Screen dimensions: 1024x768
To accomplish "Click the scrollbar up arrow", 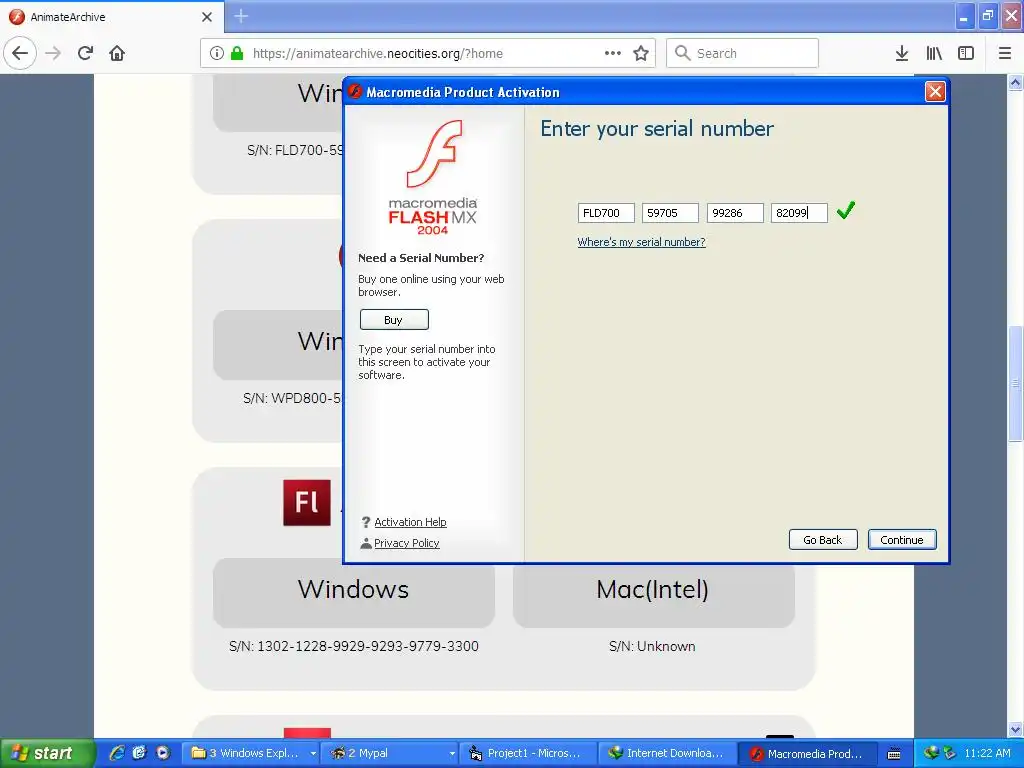I will [x=1015, y=82].
